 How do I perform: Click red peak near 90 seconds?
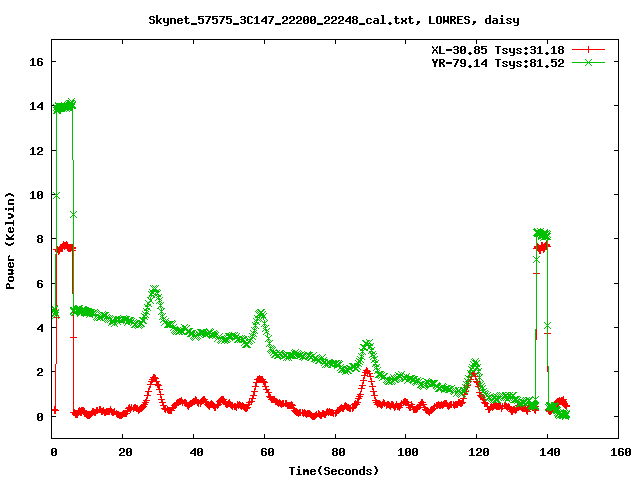pyautogui.click(x=367, y=373)
